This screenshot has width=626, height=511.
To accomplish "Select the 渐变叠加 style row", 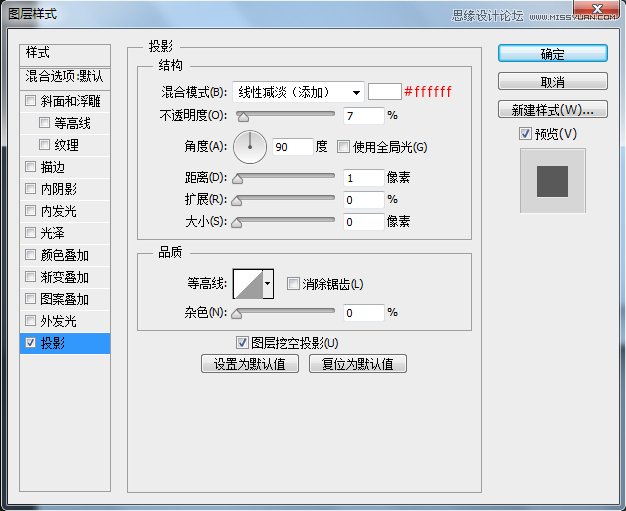I will [x=65, y=277].
